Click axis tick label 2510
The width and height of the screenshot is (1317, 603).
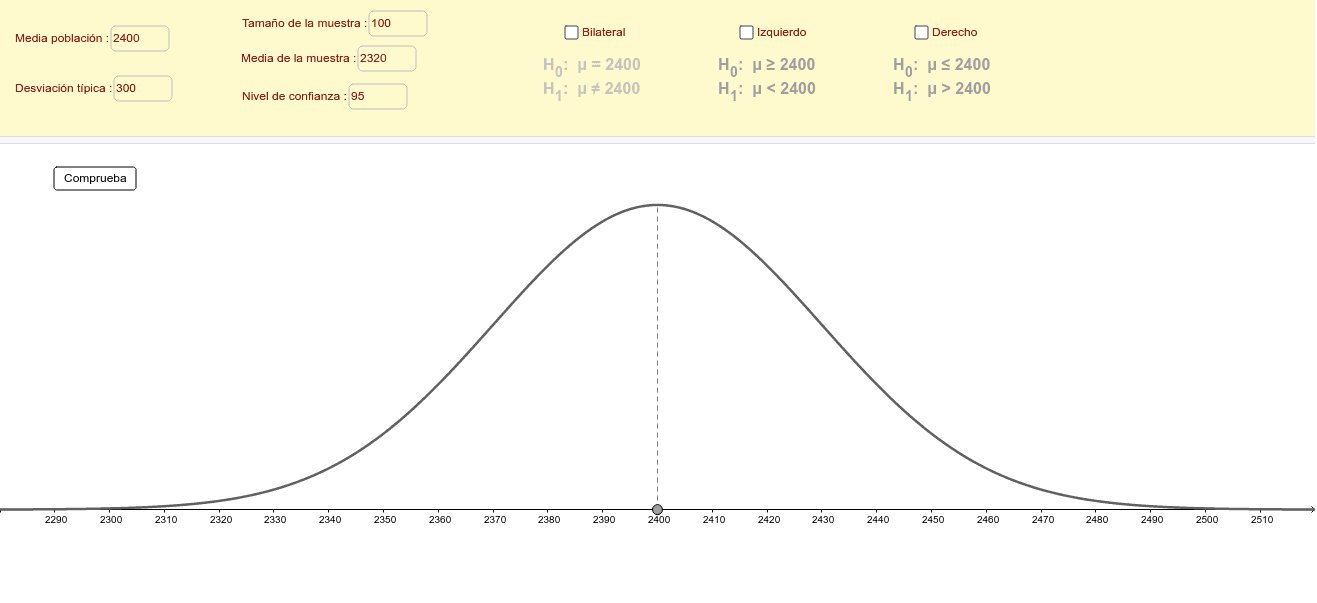pos(1262,520)
